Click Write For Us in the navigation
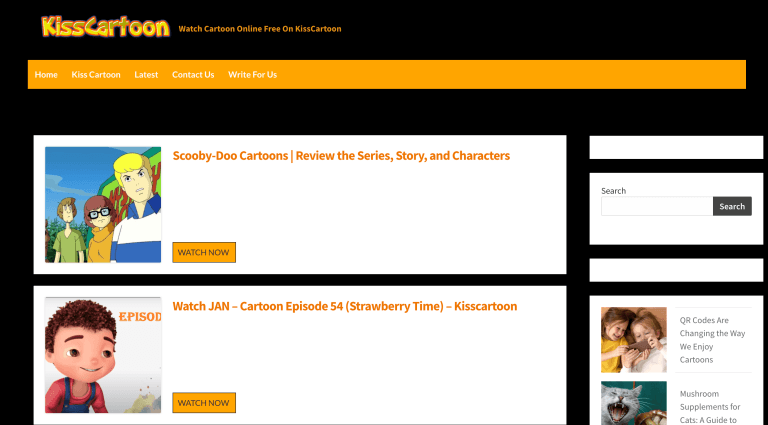This screenshot has height=425, width=768. [x=252, y=75]
